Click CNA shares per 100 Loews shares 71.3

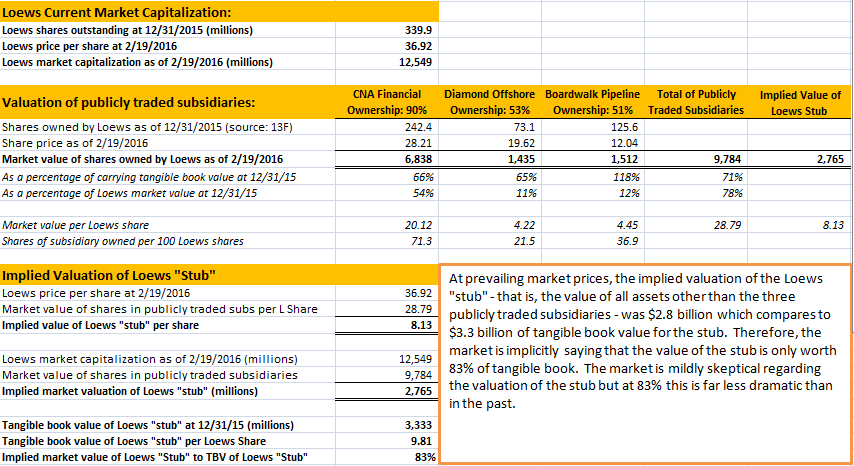(421, 241)
